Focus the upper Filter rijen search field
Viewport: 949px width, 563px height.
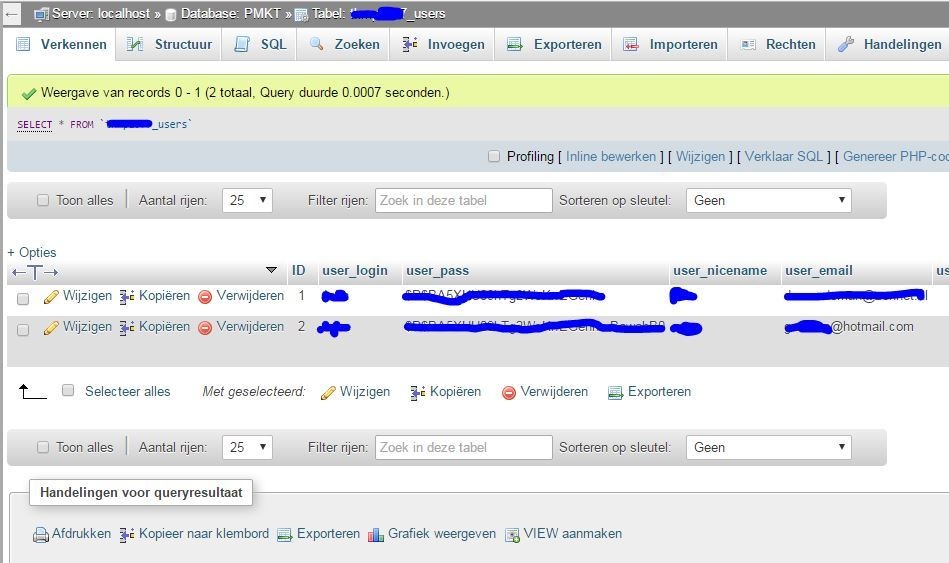click(464, 200)
